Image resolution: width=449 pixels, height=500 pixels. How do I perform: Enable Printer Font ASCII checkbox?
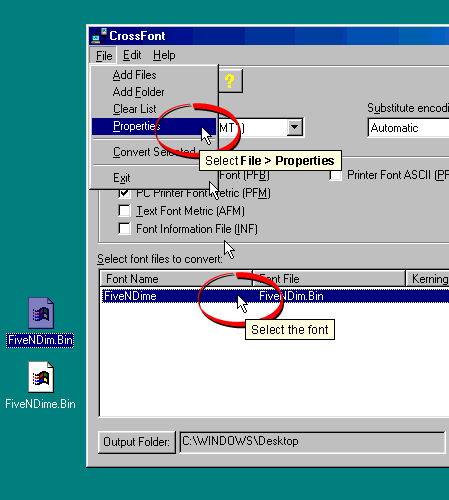(x=336, y=175)
